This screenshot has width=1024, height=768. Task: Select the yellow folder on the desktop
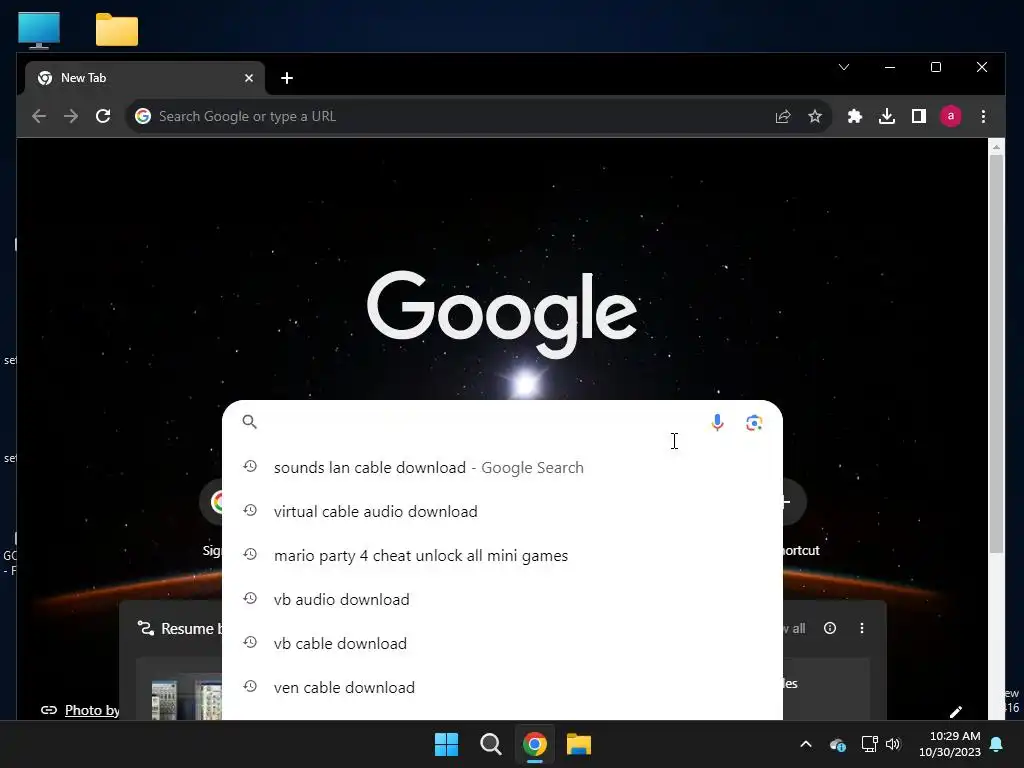coord(117,30)
